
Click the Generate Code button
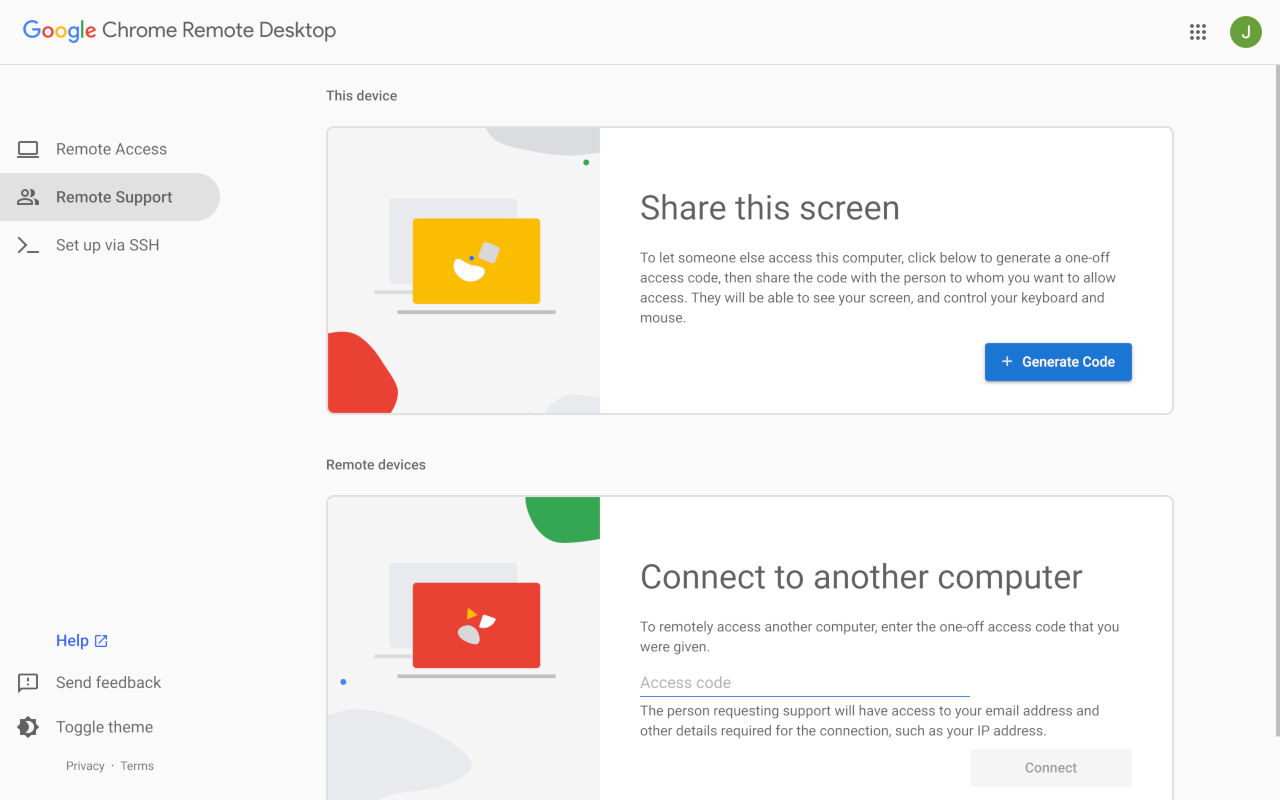1058,362
